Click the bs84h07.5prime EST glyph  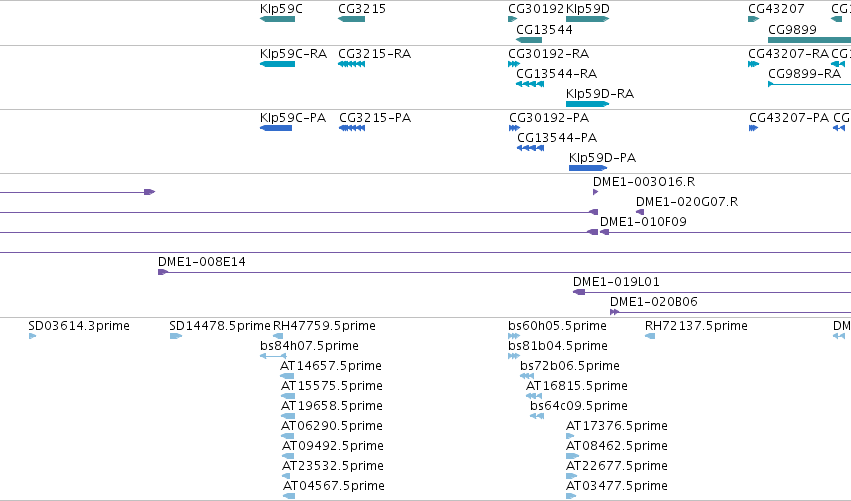point(273,357)
